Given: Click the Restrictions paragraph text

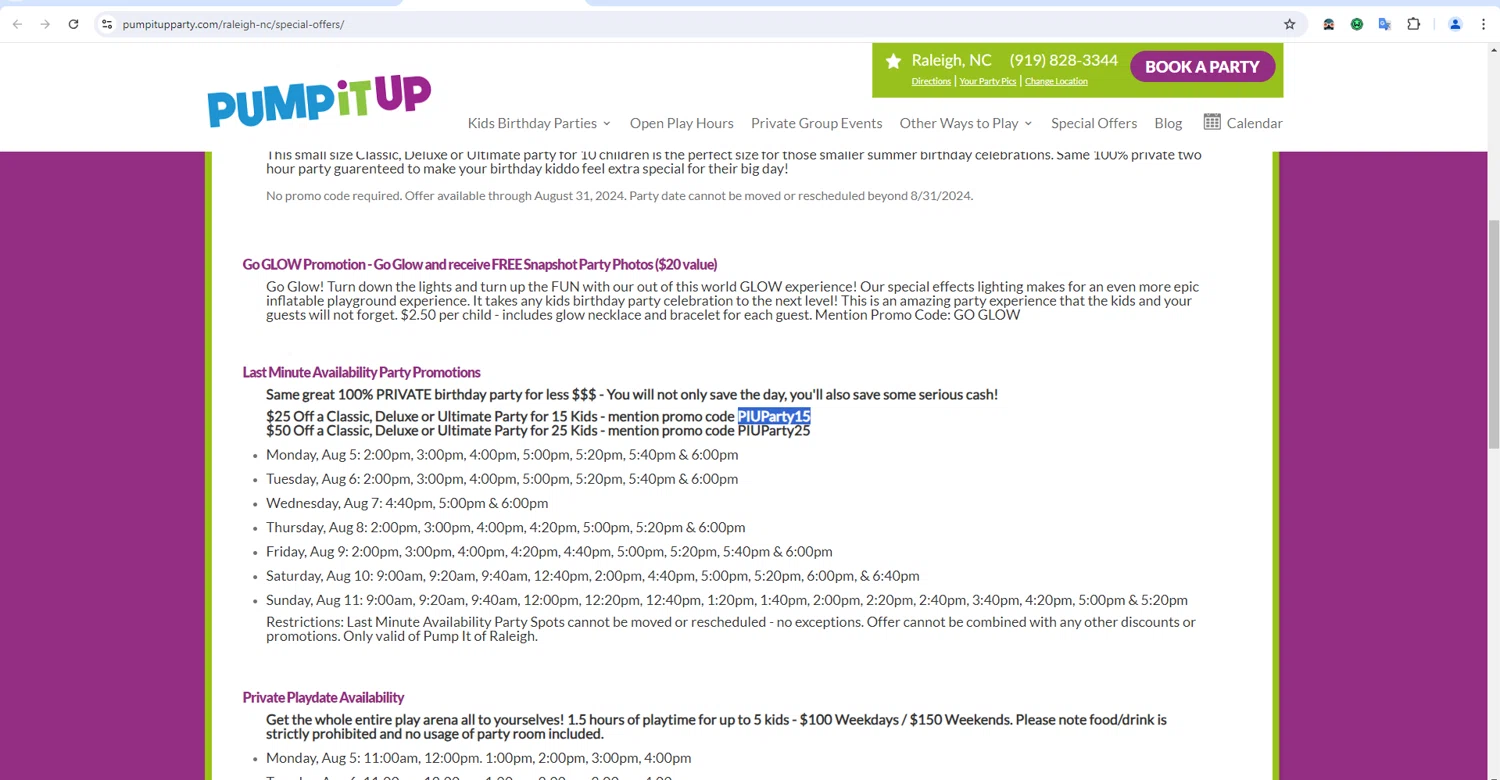Looking at the screenshot, I should click(731, 629).
